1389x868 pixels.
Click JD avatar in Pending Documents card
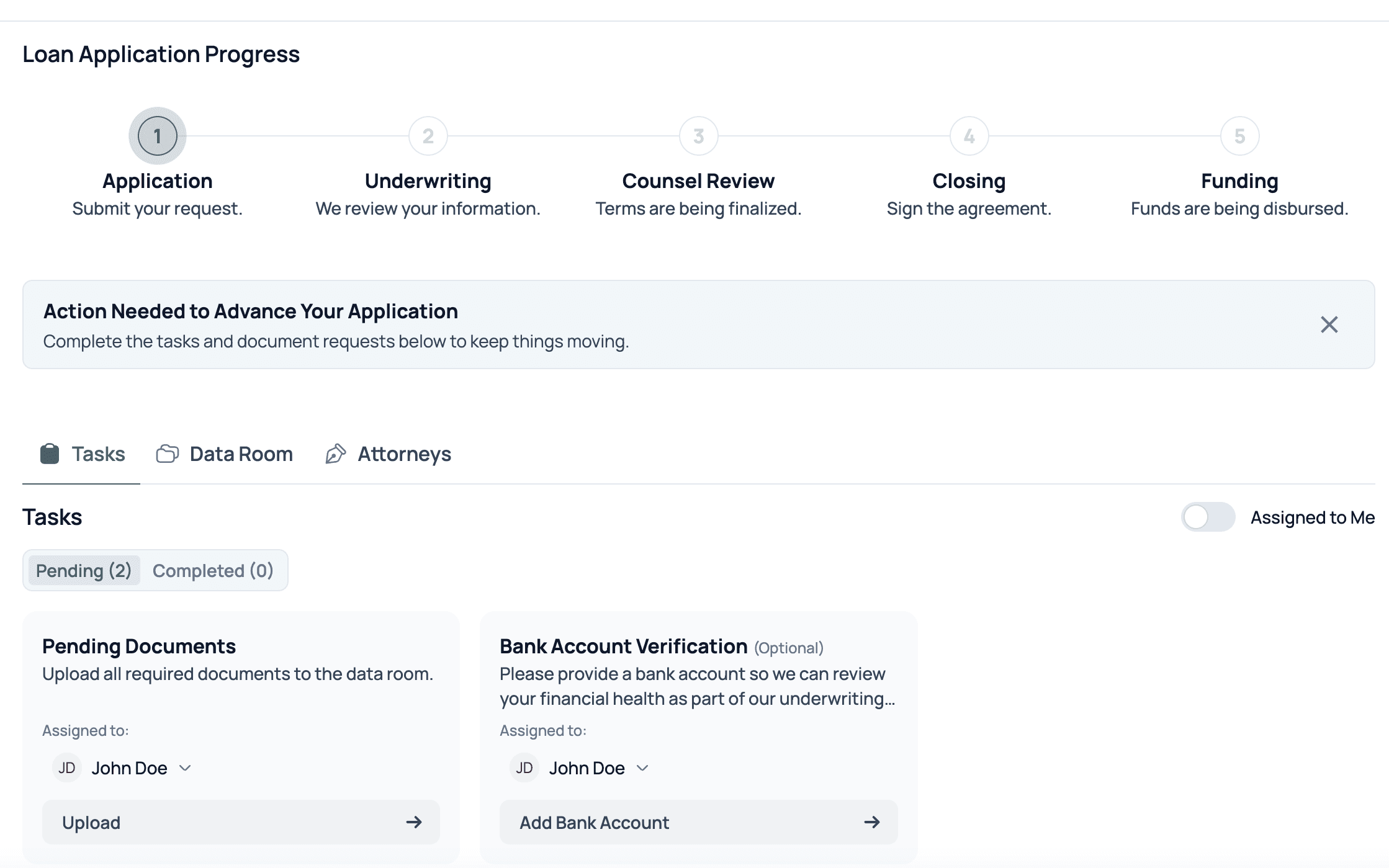(x=67, y=768)
